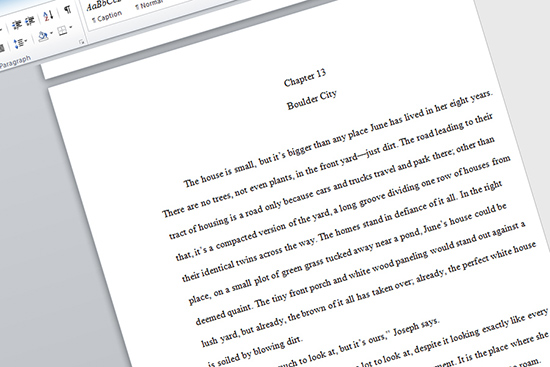
Task: Apply the Normal style
Action: pyautogui.click(x=149, y=5)
